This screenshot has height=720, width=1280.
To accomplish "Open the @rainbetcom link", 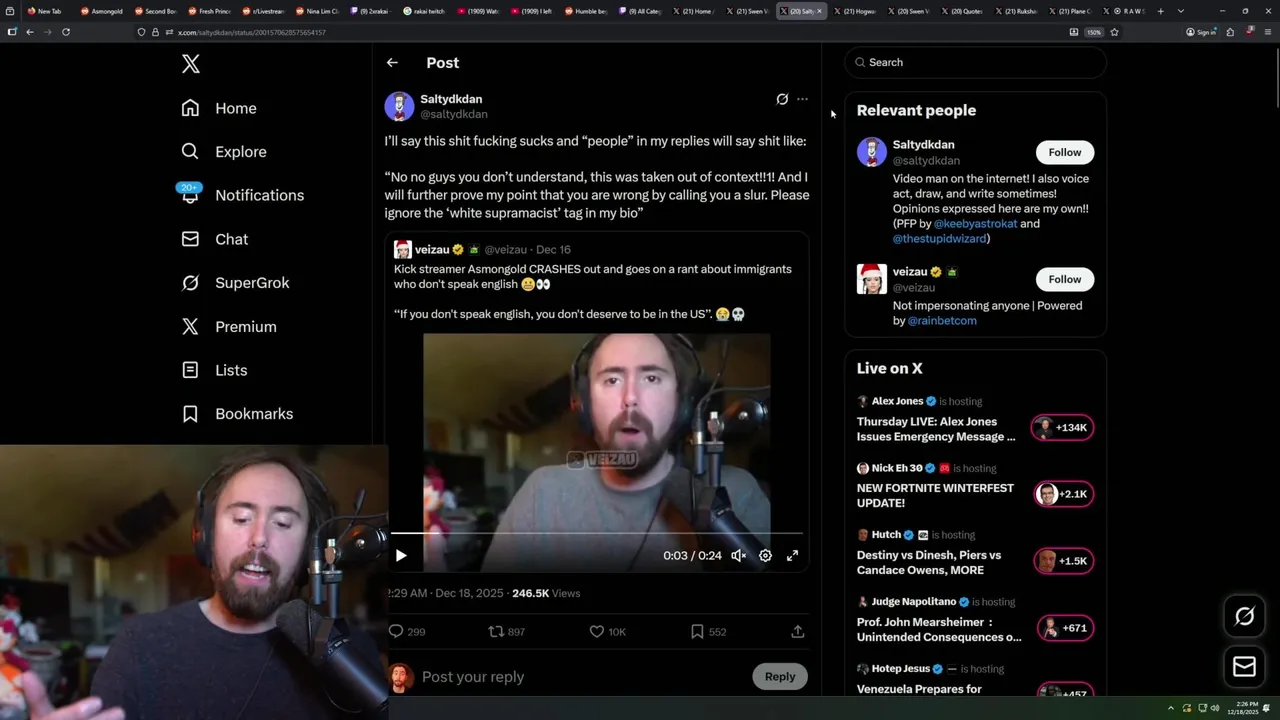I will (942, 320).
